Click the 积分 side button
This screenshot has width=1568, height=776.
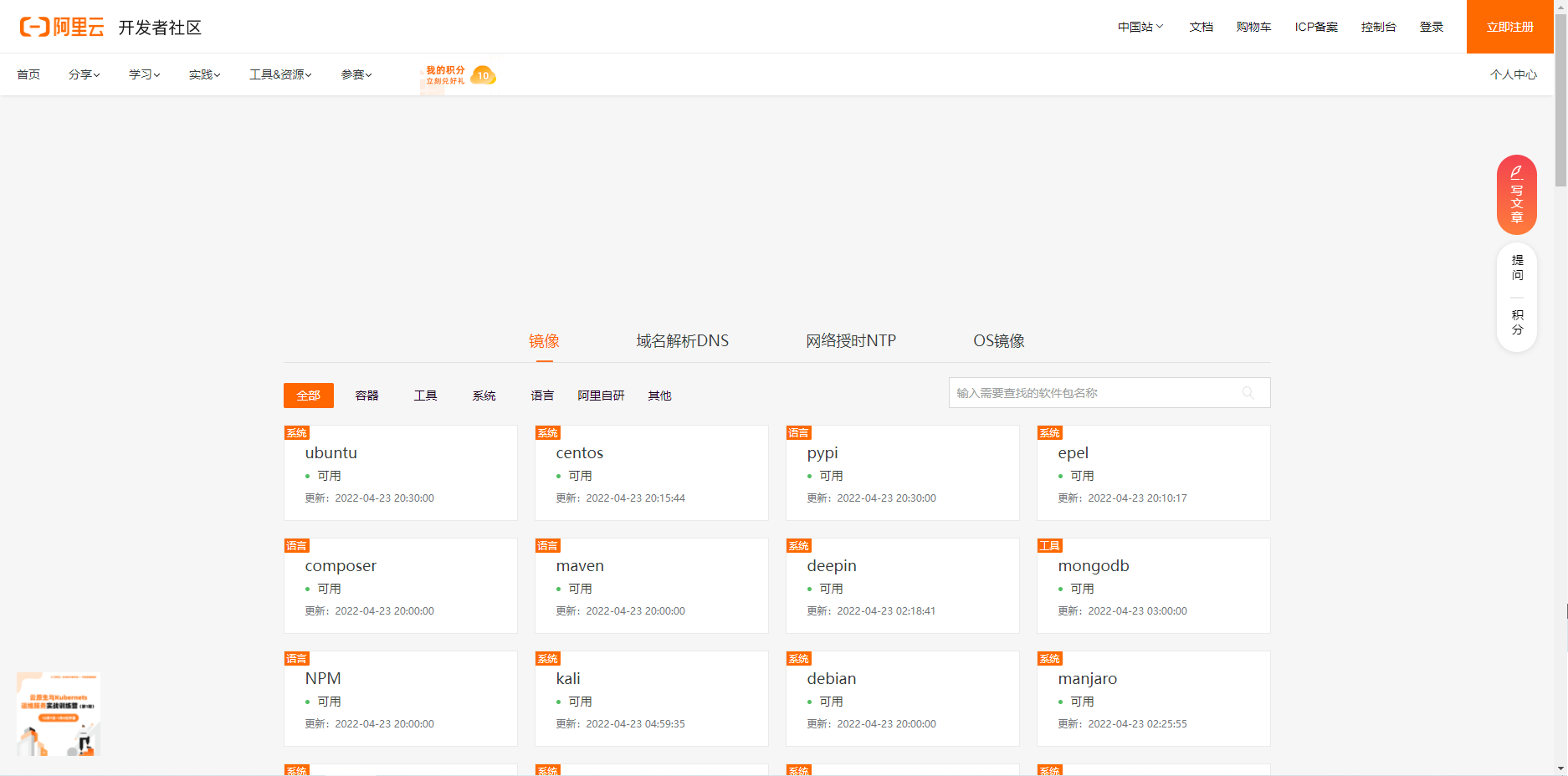click(1517, 322)
